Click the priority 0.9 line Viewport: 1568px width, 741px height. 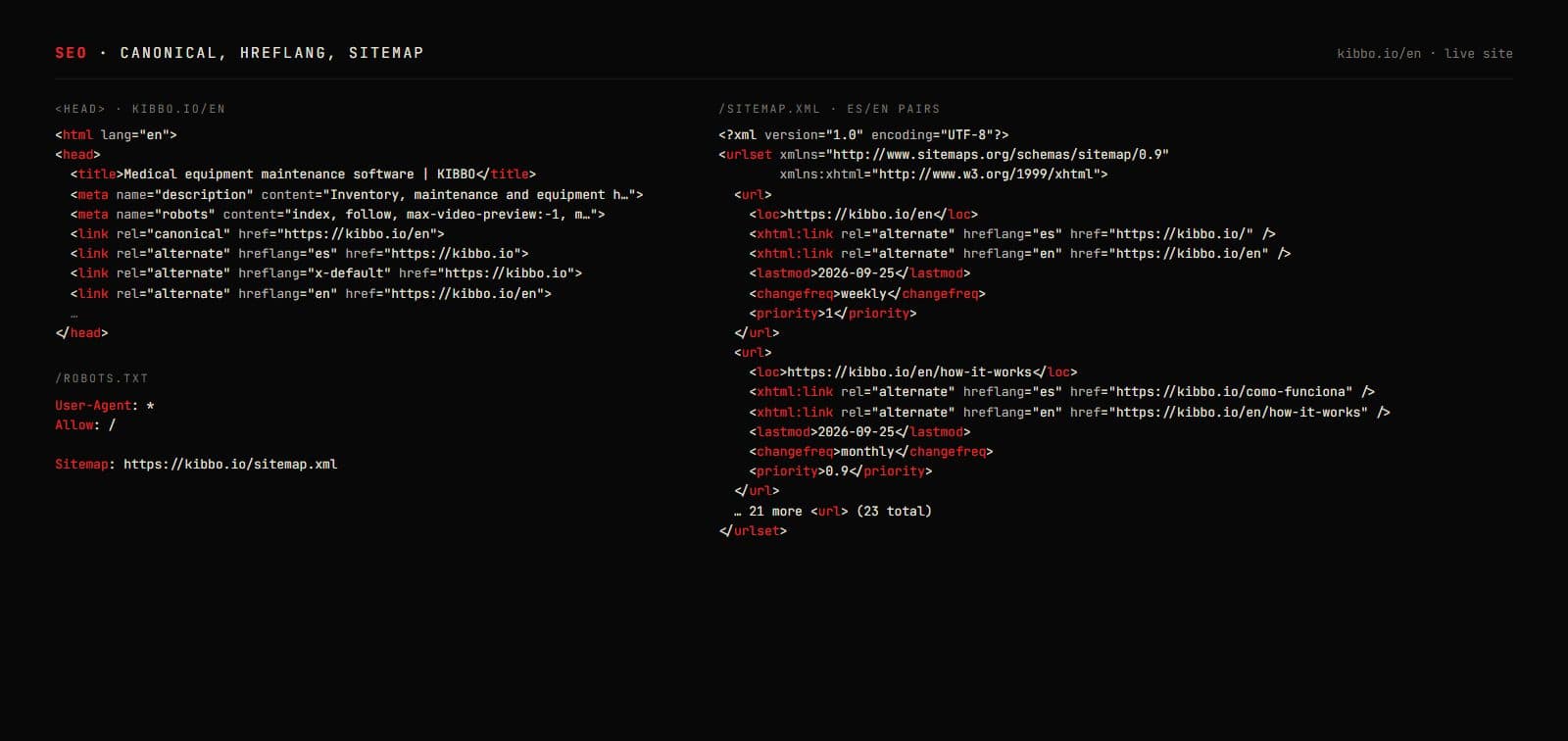pyautogui.click(x=841, y=471)
